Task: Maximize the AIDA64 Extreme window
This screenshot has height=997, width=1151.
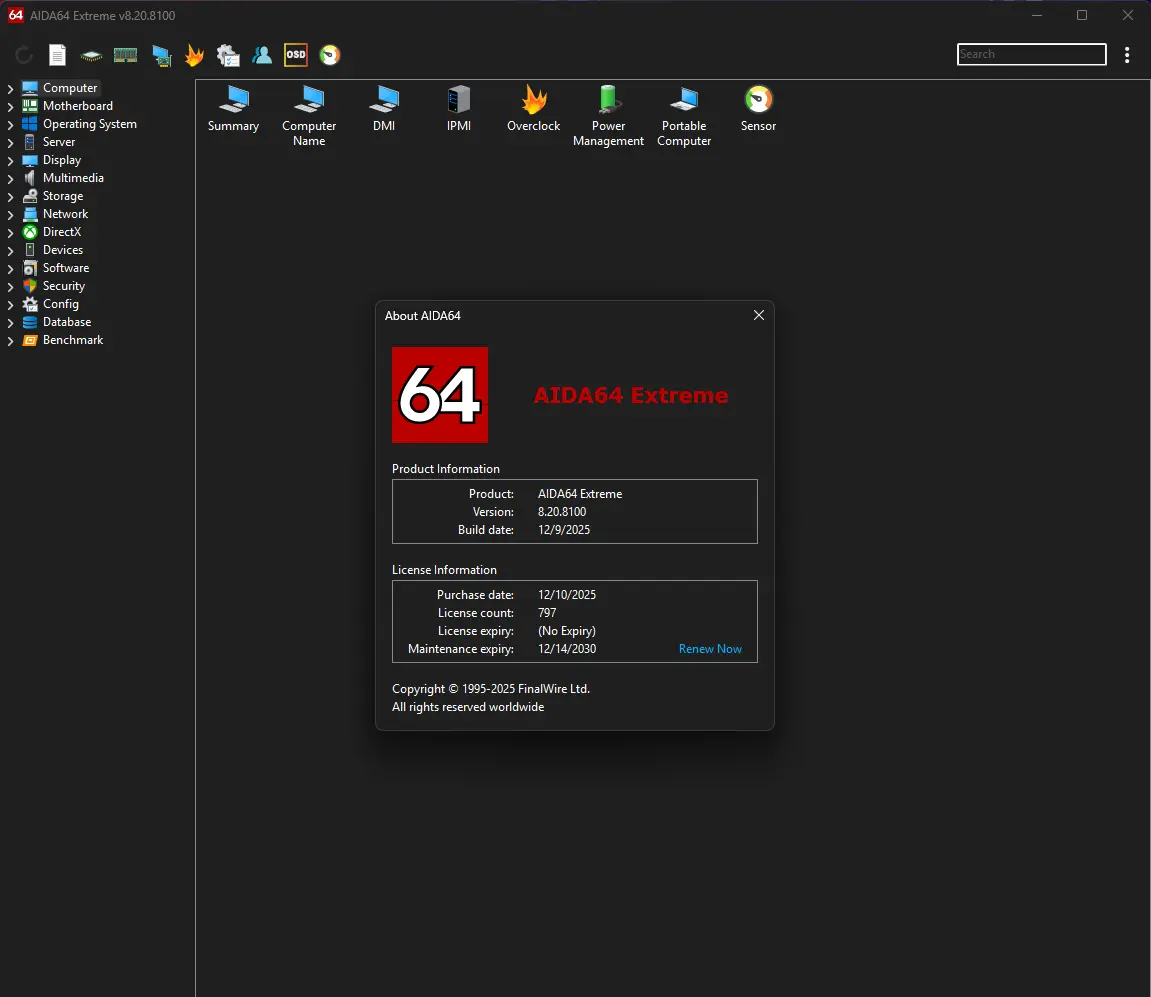Action: click(1082, 15)
